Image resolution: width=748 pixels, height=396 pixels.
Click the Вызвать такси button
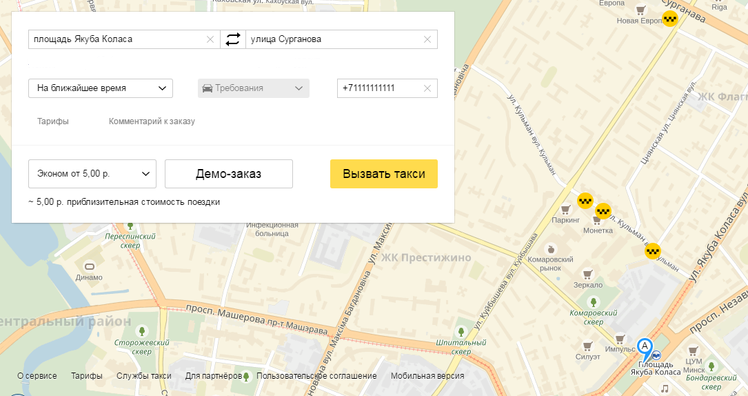[384, 174]
